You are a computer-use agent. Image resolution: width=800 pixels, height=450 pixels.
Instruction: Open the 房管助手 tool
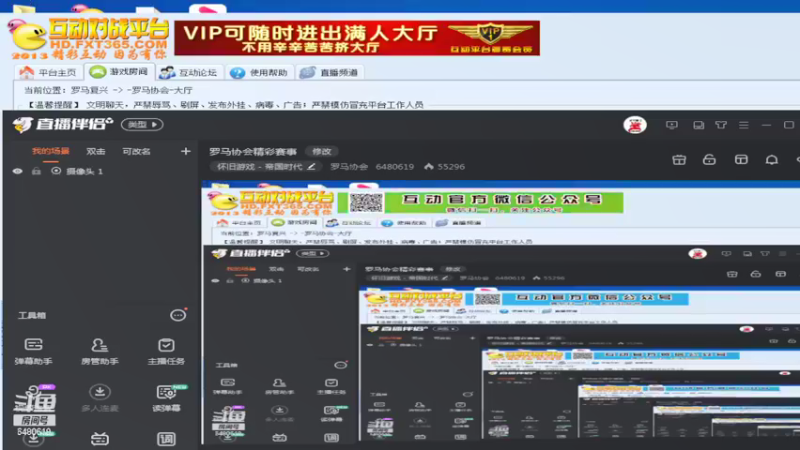(100, 351)
